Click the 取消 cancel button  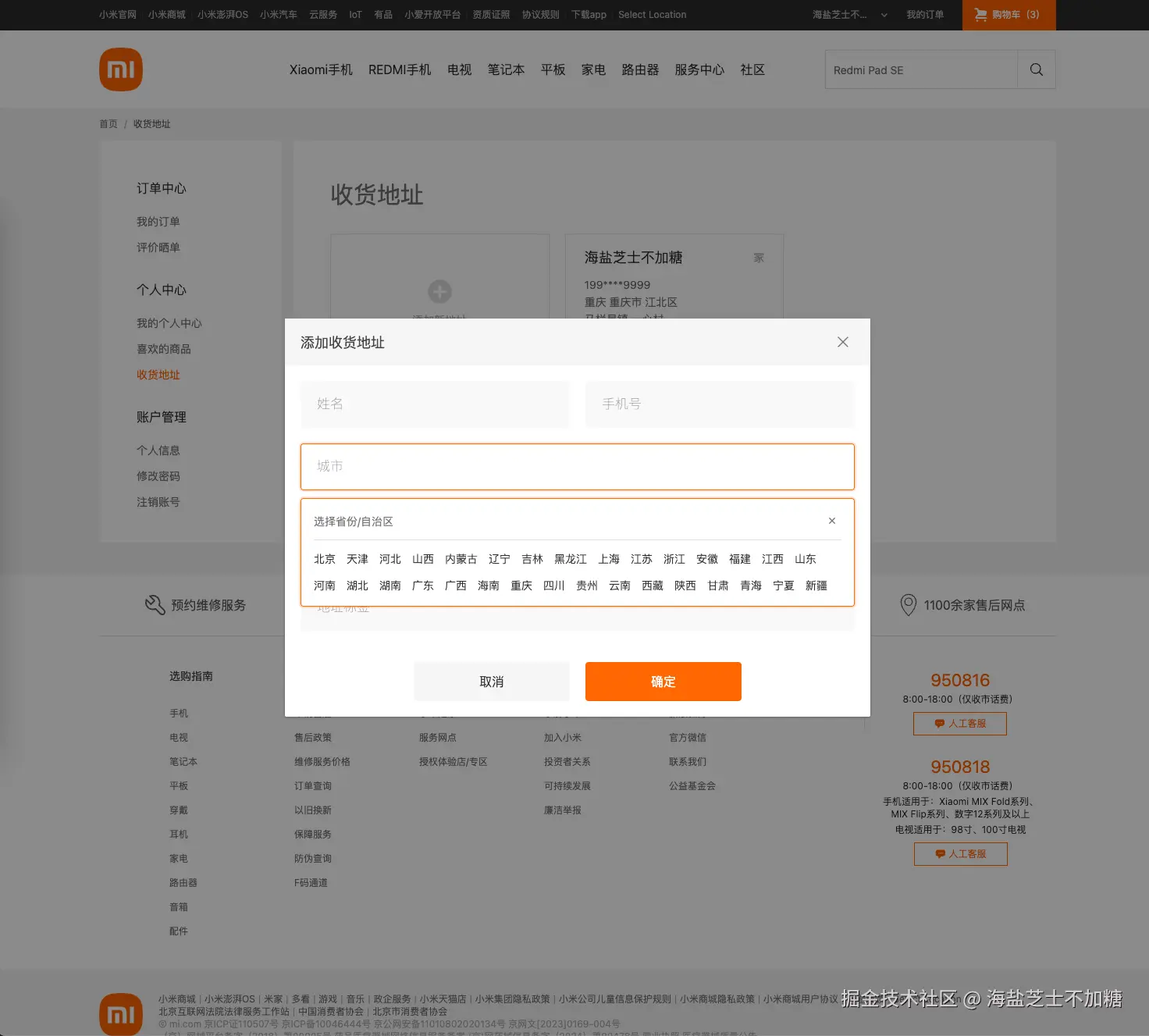491,681
